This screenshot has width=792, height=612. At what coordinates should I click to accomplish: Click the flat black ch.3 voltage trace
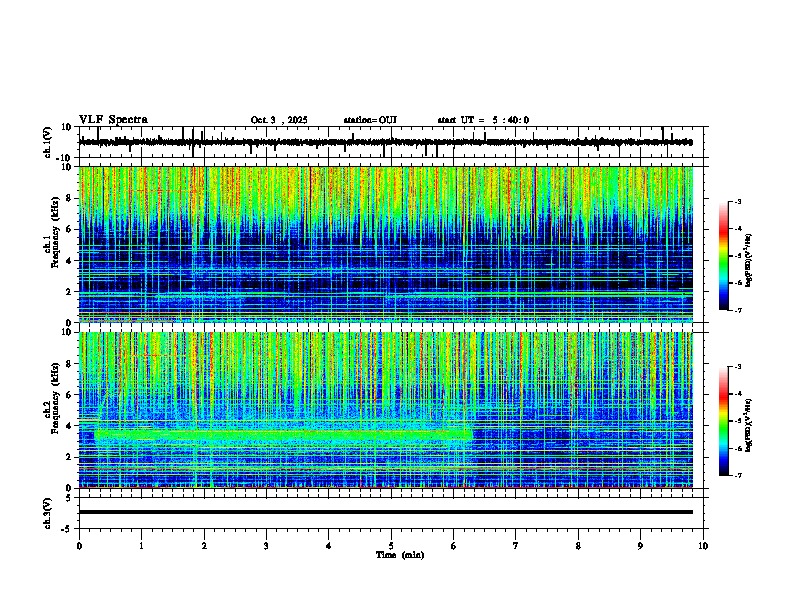(x=386, y=512)
